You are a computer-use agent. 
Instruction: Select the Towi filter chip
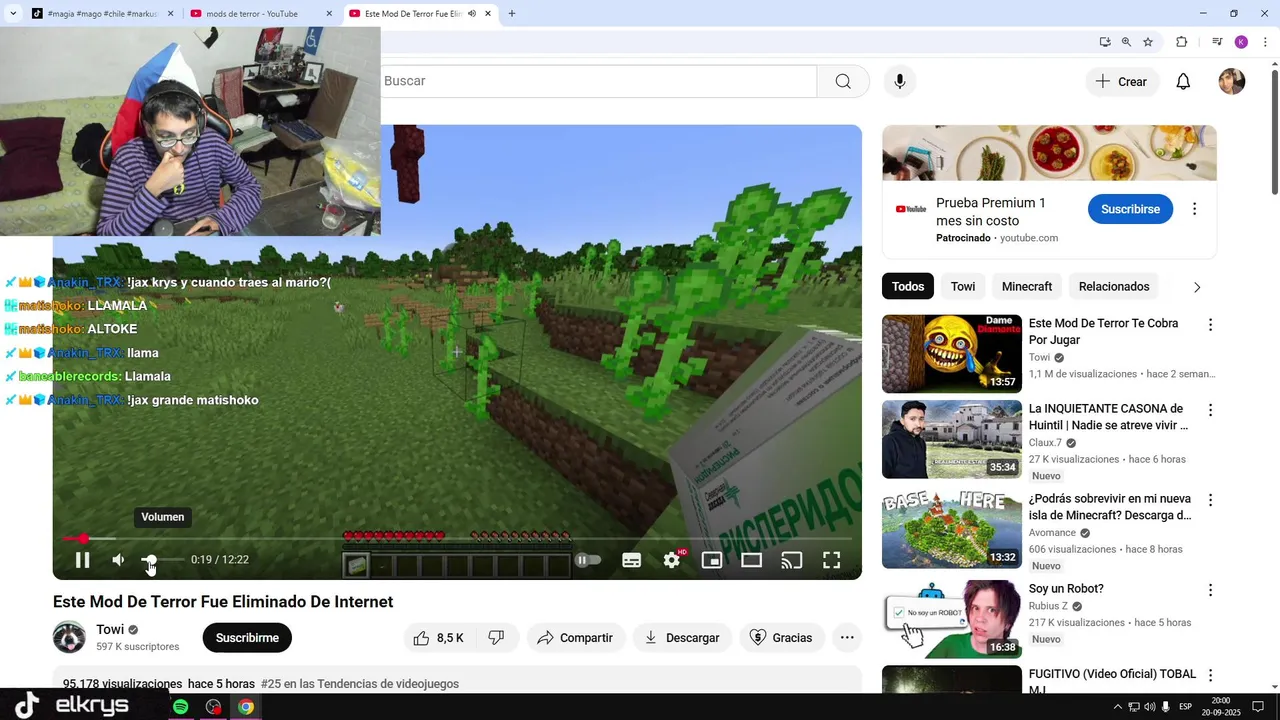coord(963,287)
